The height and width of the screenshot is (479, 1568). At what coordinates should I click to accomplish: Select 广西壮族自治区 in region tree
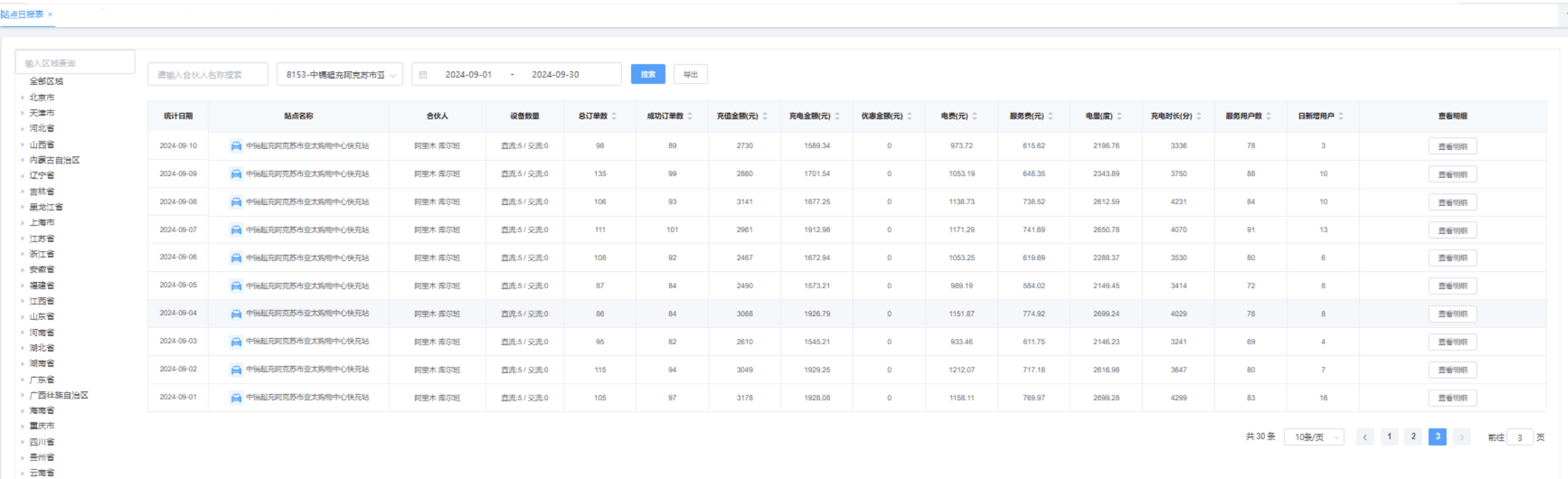pyautogui.click(x=59, y=396)
